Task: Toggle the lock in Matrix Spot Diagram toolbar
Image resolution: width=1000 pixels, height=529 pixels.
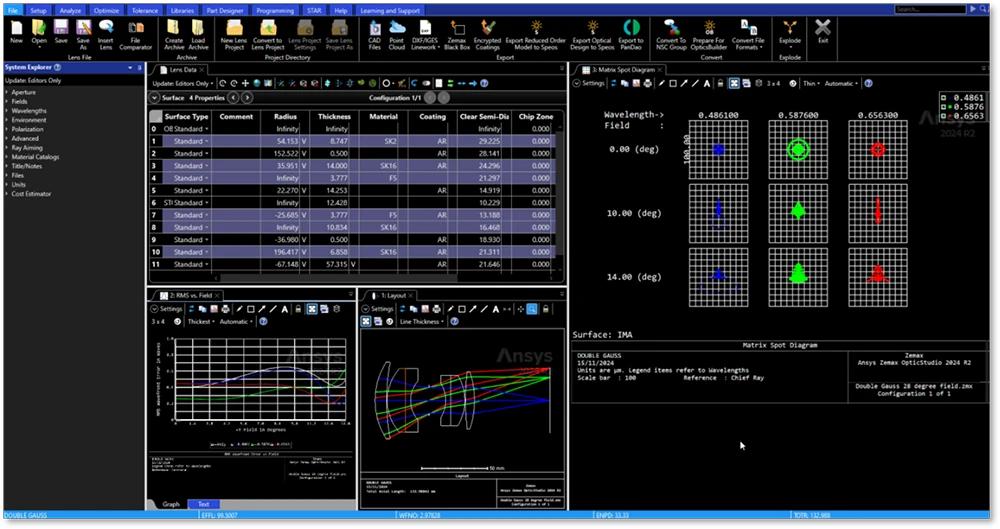Action: coord(720,83)
